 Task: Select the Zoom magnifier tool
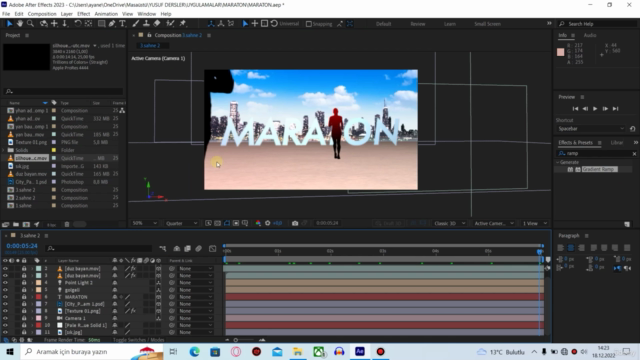tap(30, 24)
